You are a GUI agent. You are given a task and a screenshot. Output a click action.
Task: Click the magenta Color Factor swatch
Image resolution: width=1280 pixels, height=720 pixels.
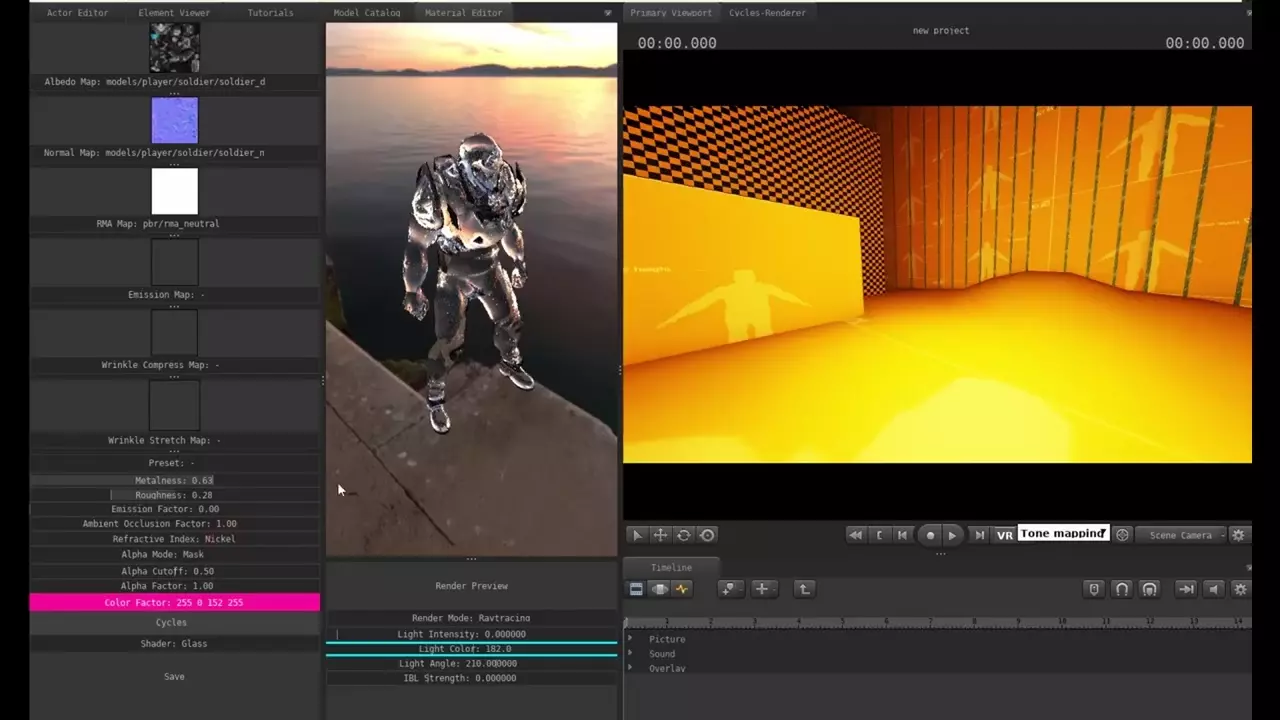pos(174,602)
